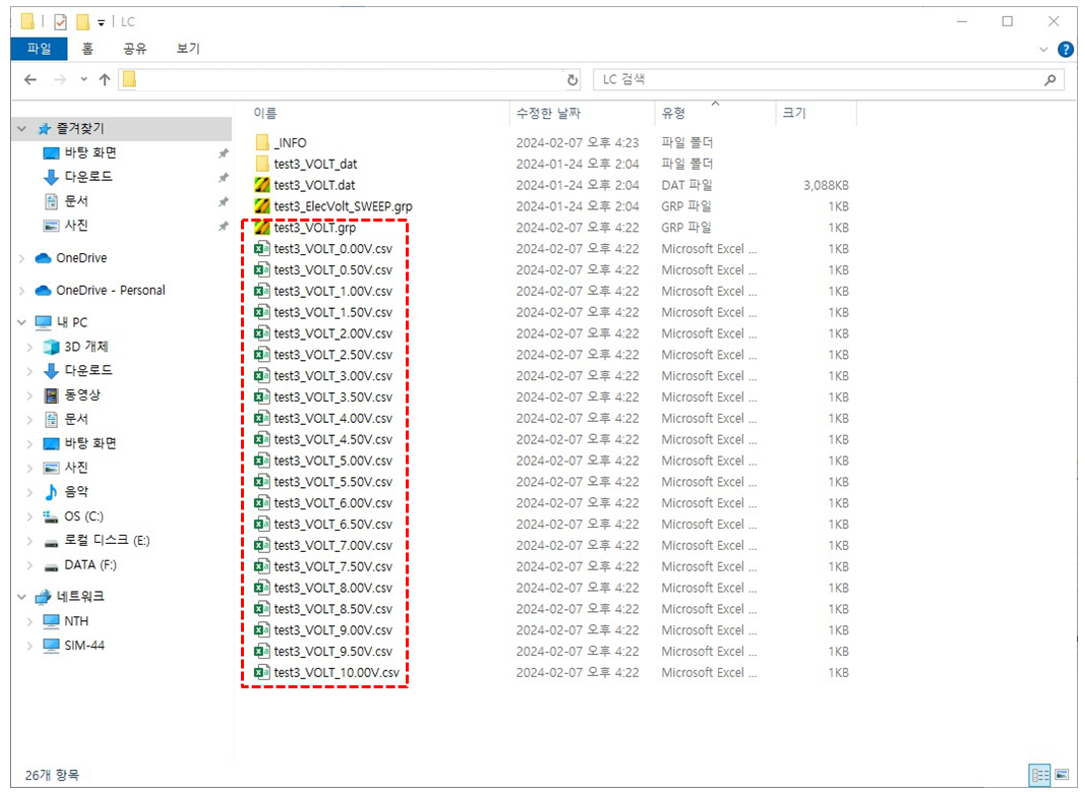
Task: Expand the OneDrive - Personal tree node
Action: (22, 291)
